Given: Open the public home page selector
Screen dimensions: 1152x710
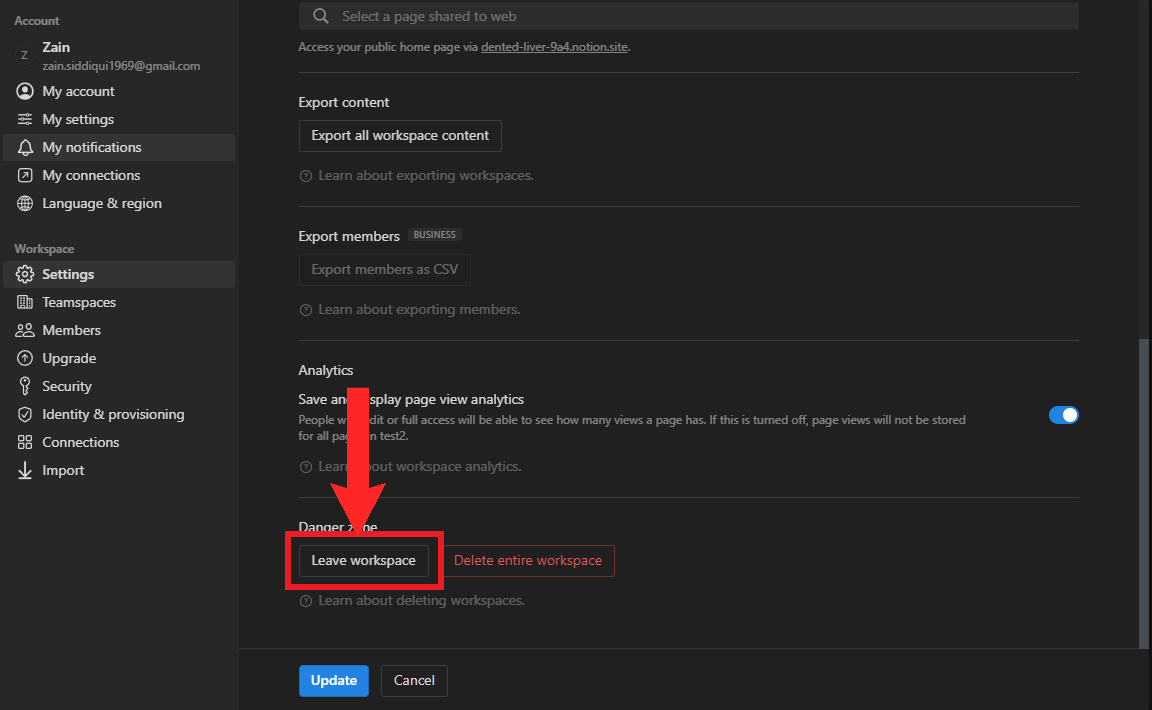Looking at the screenshot, I should [x=688, y=16].
